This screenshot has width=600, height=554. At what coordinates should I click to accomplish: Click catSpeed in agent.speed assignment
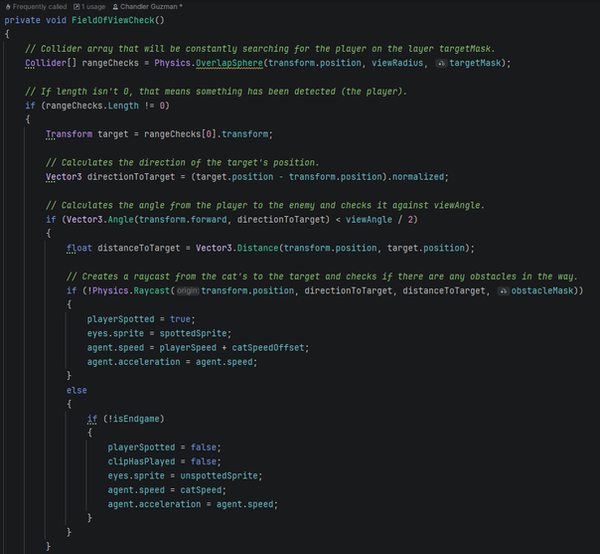pyautogui.click(x=201, y=490)
